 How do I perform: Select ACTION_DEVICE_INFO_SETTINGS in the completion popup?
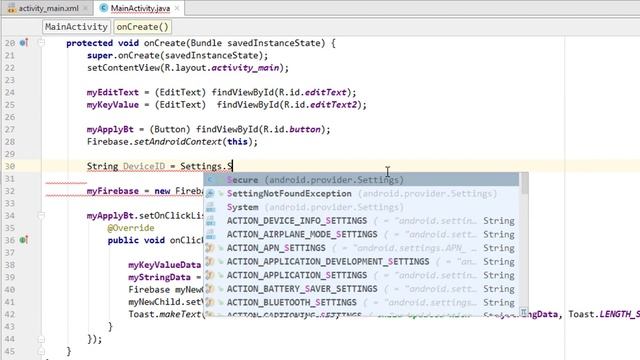click(361, 221)
